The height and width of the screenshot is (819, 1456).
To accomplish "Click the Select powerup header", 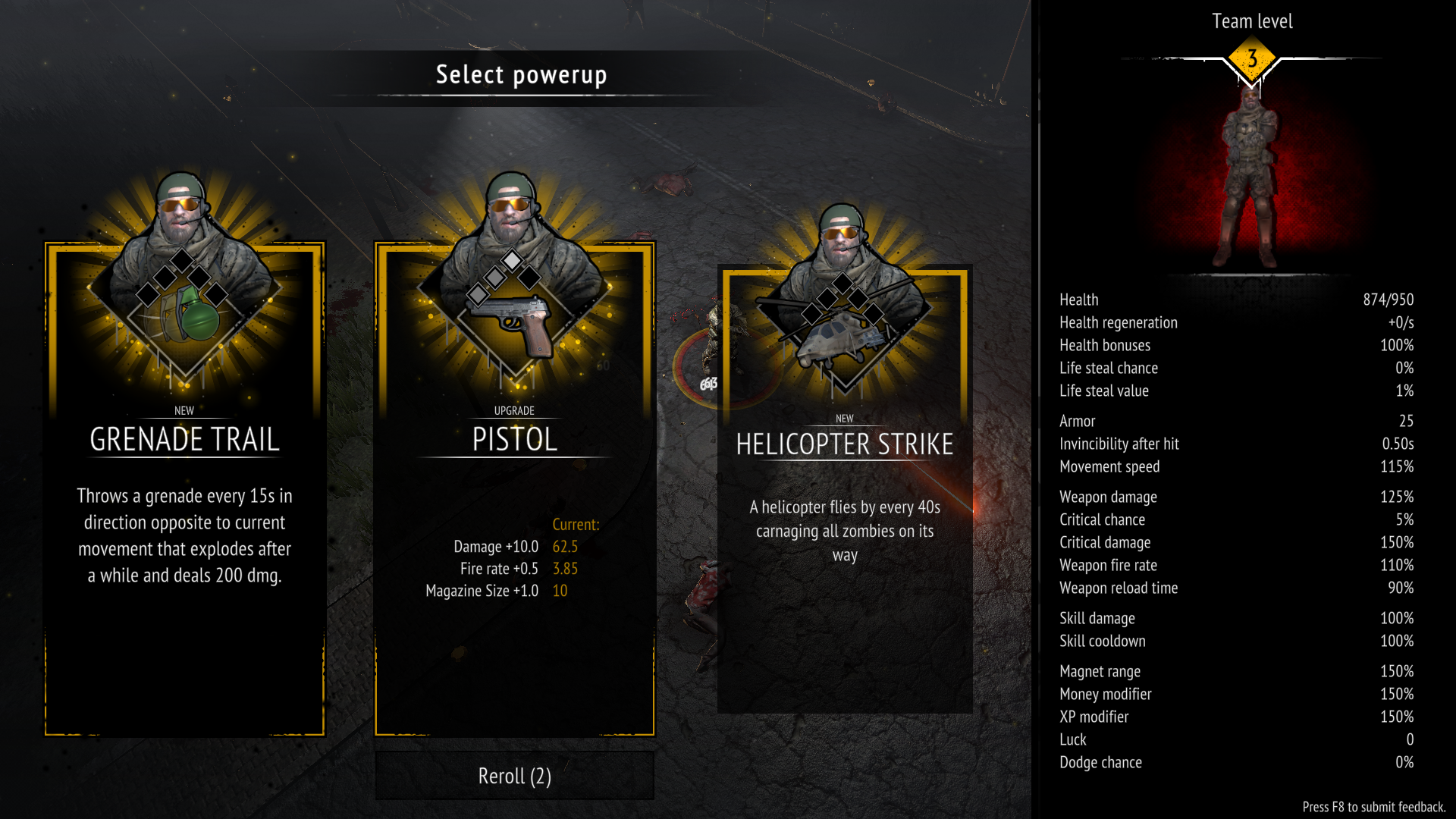I will (522, 75).
